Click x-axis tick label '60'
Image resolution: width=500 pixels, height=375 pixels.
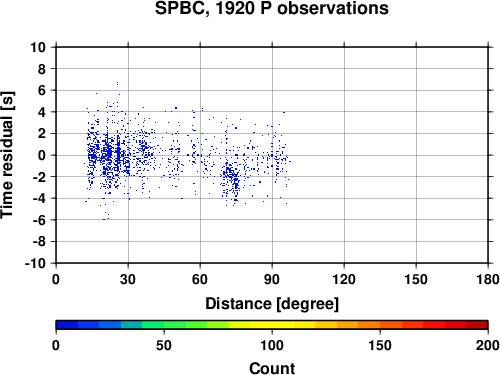200,279
